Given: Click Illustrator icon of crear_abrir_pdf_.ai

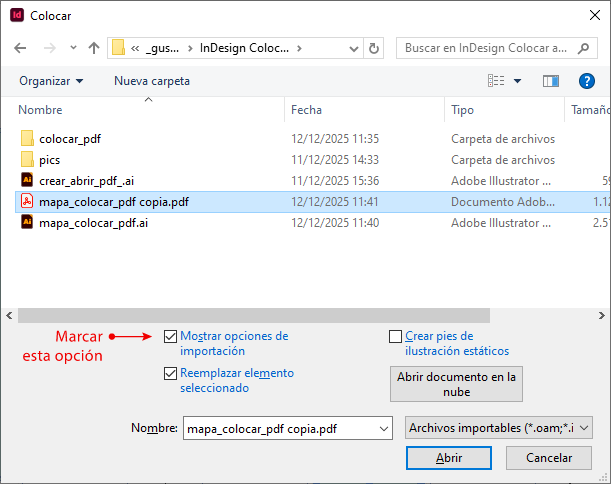Looking at the screenshot, I should [27, 180].
